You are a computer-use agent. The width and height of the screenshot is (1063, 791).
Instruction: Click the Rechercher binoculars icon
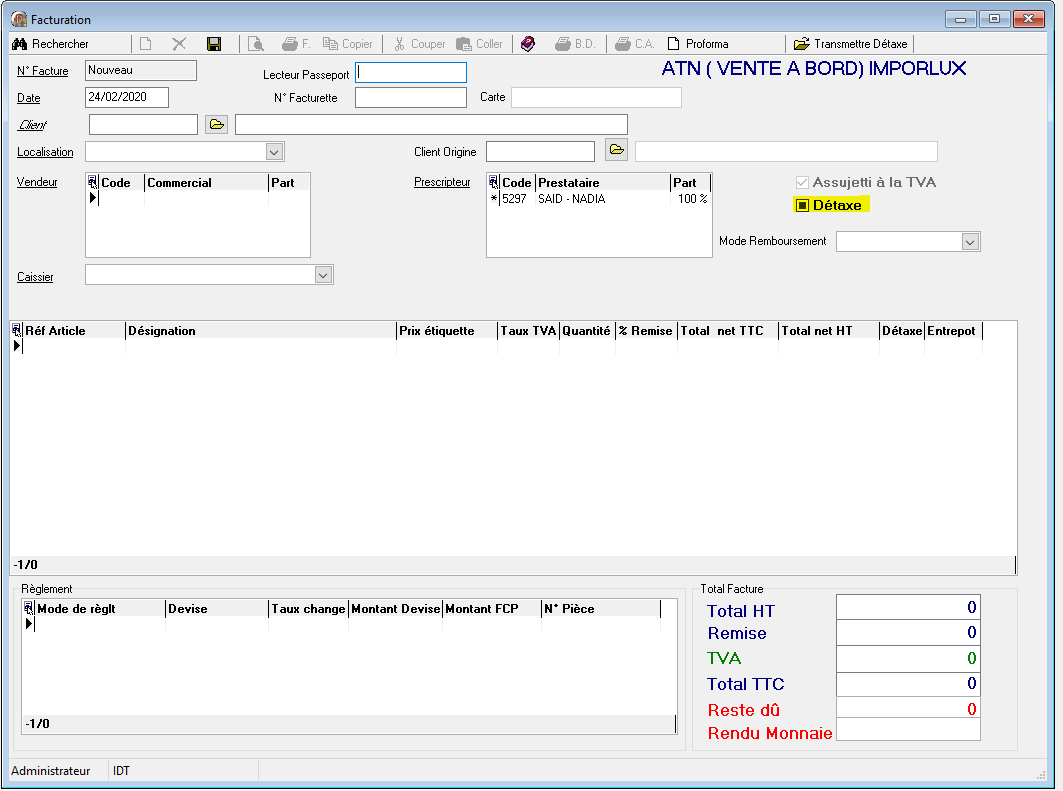point(19,44)
